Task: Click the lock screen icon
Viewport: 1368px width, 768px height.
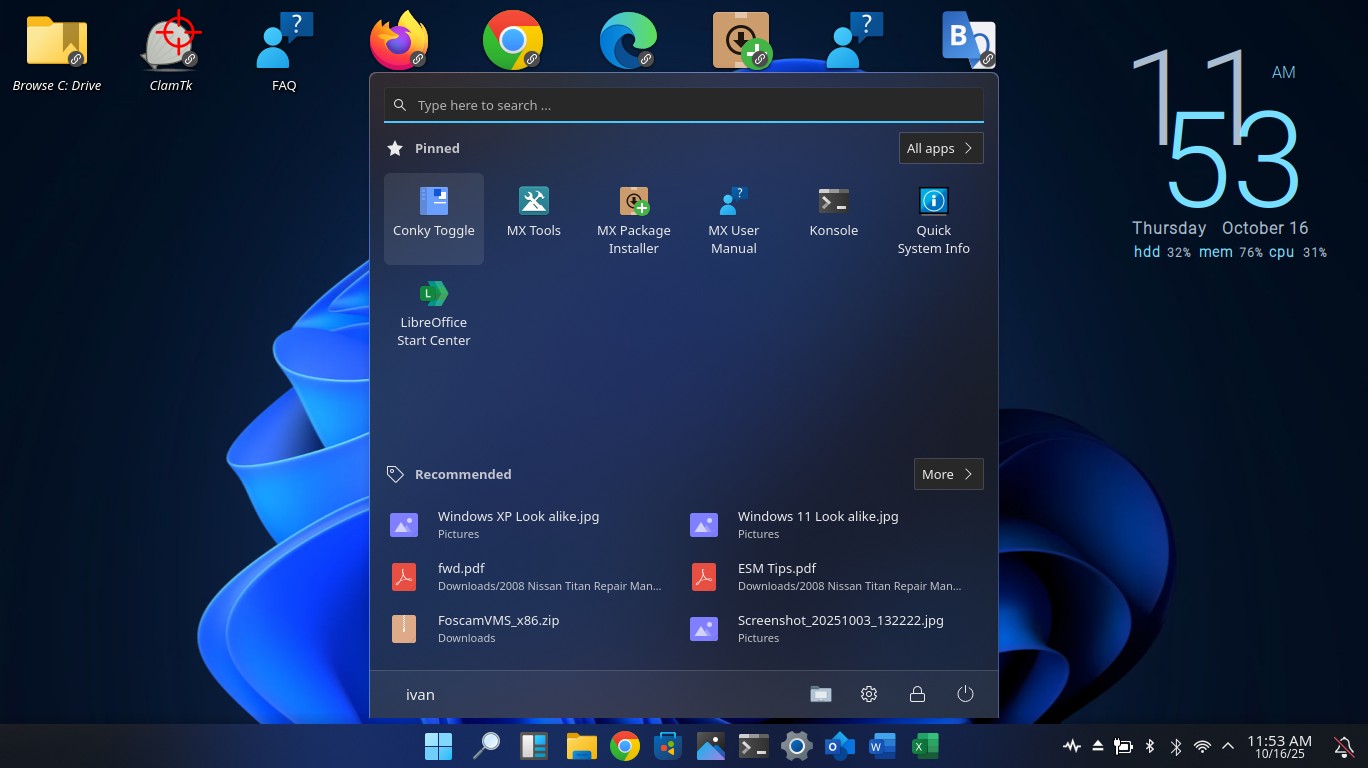Action: (916, 694)
